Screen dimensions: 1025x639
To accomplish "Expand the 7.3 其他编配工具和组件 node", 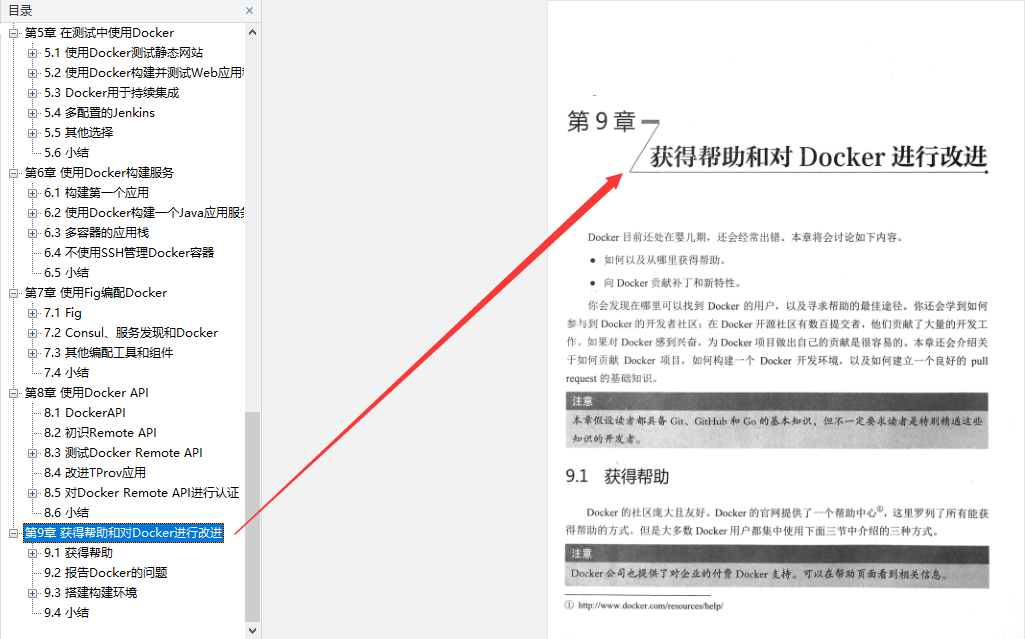I will point(33,353).
